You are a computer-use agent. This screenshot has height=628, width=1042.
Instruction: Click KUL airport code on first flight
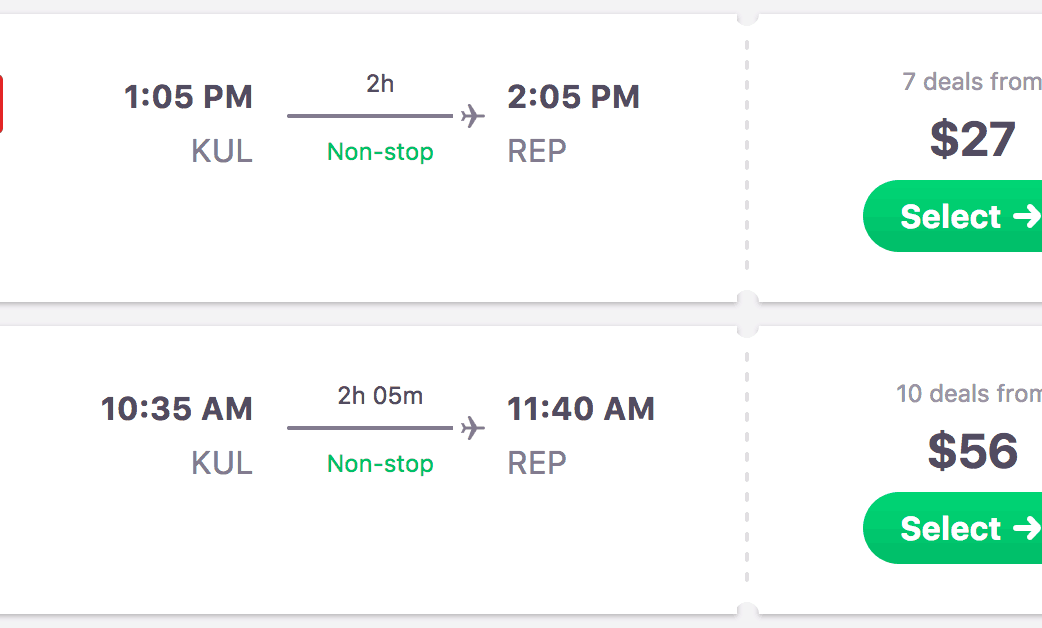221,151
